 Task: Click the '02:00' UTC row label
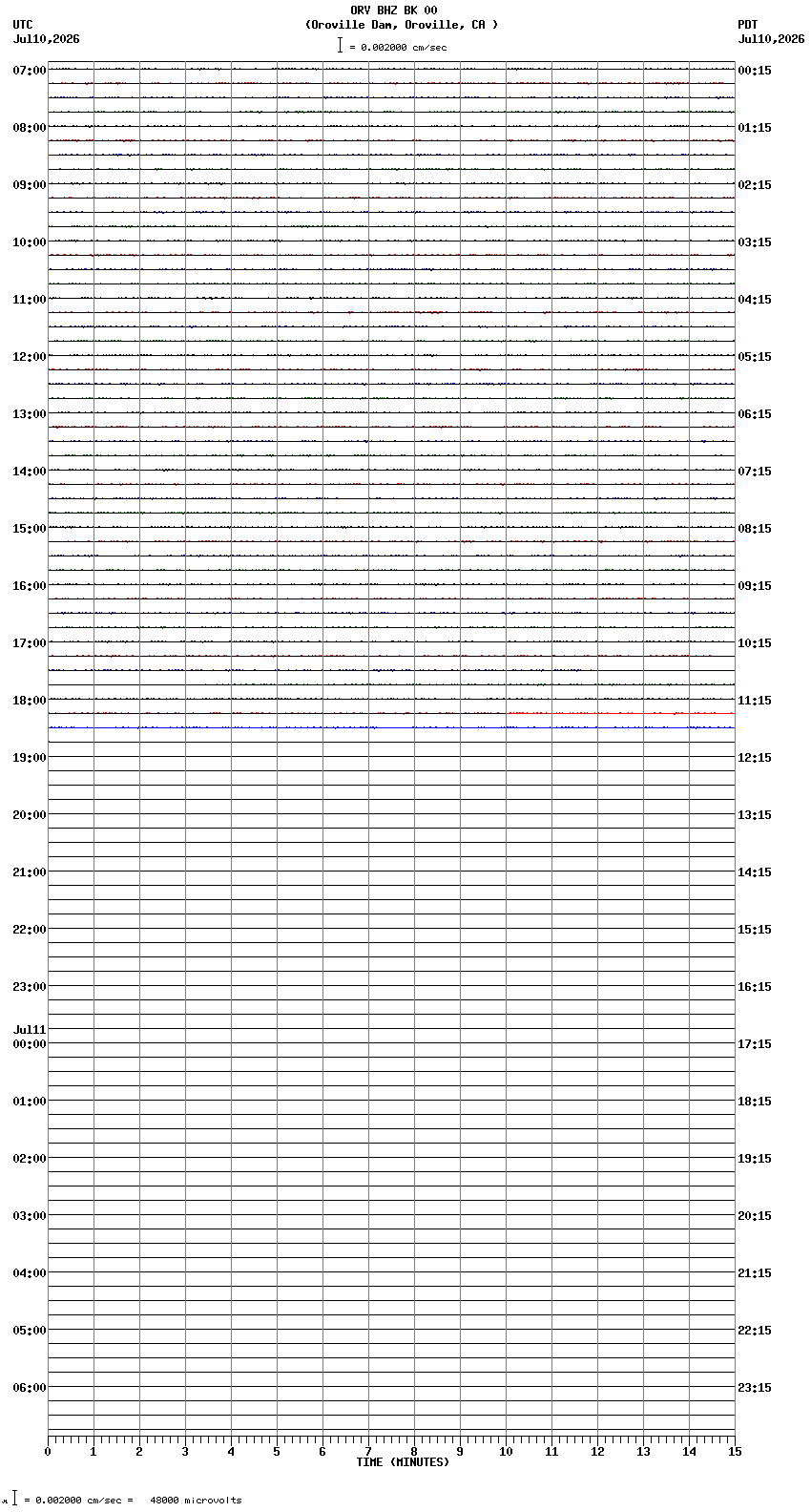pyautogui.click(x=30, y=1159)
